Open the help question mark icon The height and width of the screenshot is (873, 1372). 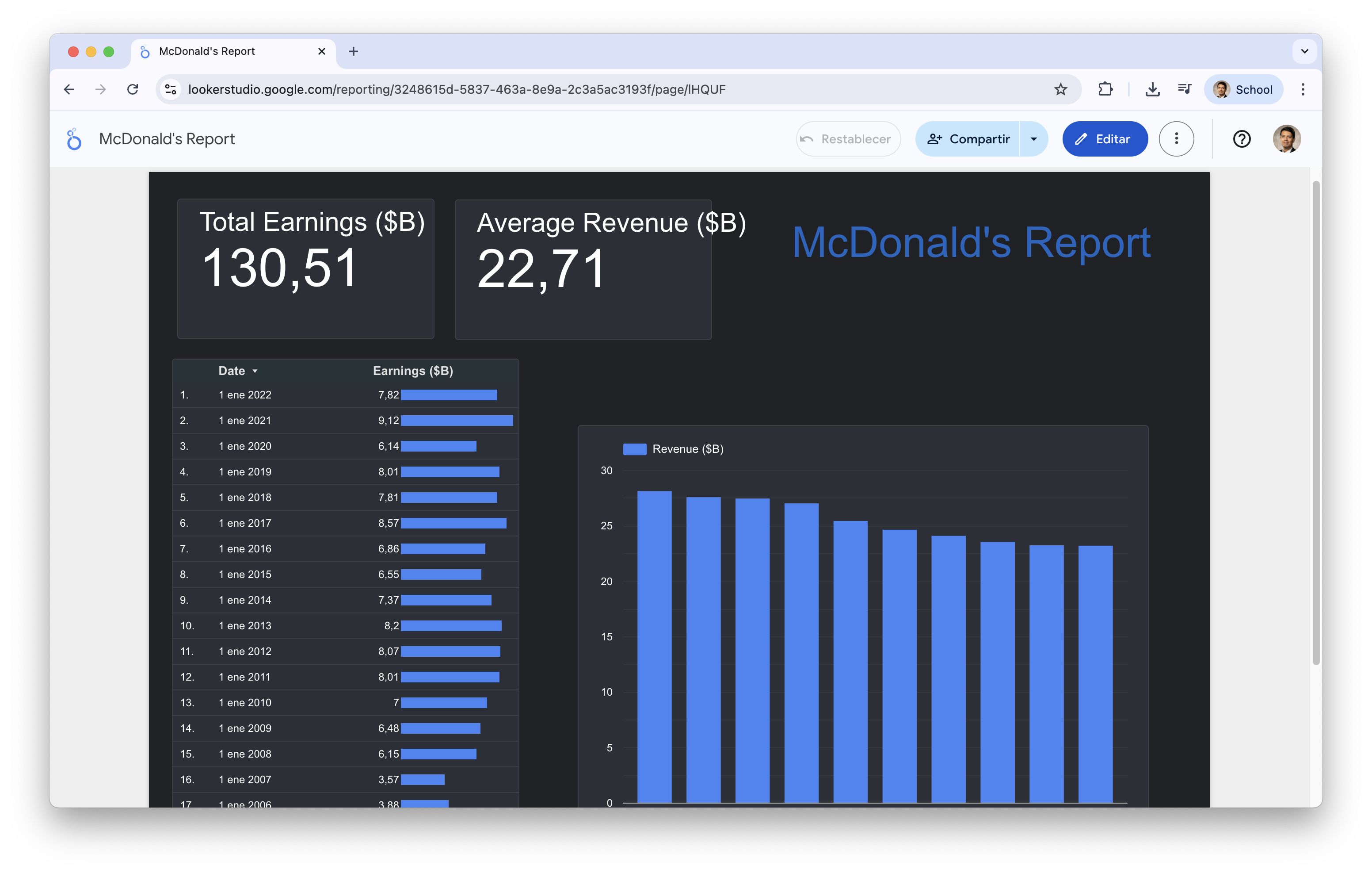click(1242, 139)
